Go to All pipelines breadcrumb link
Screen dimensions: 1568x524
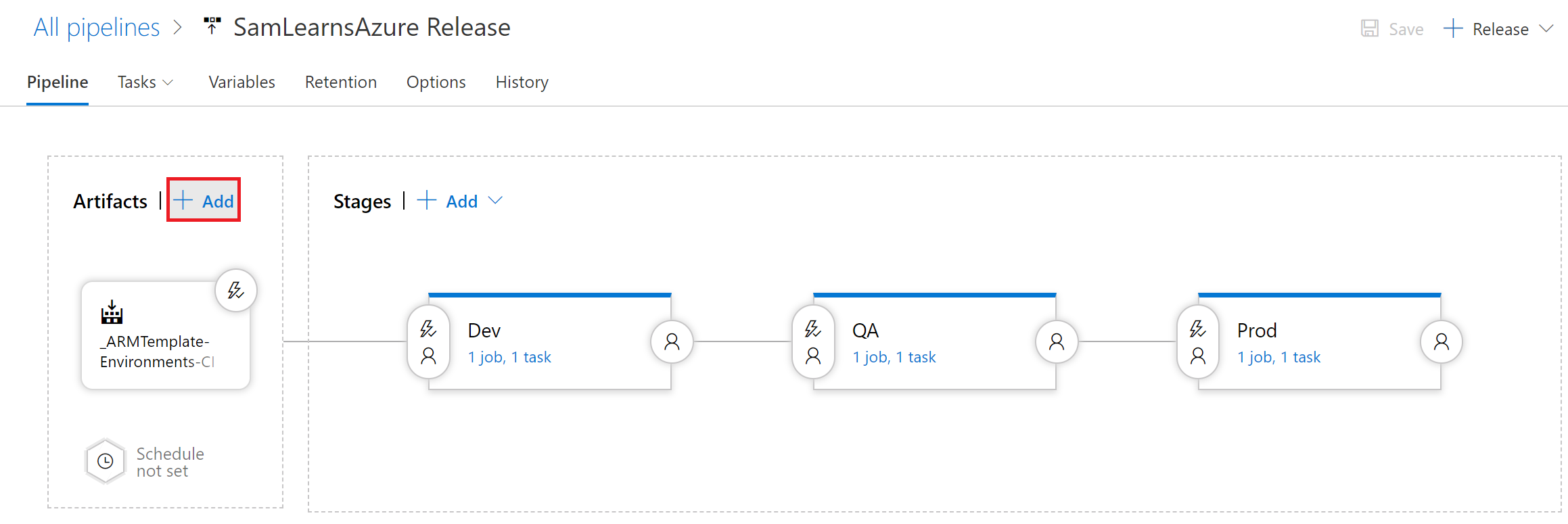point(97,28)
